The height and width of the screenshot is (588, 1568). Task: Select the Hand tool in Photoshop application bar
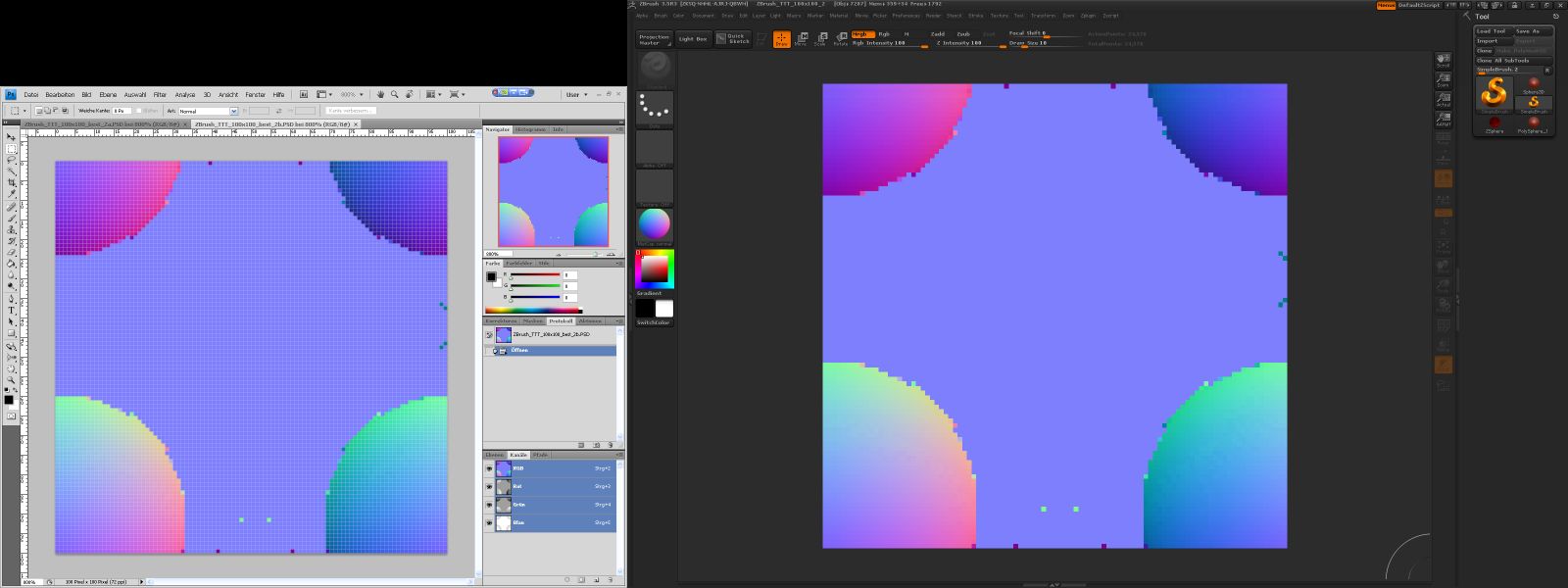(x=381, y=95)
